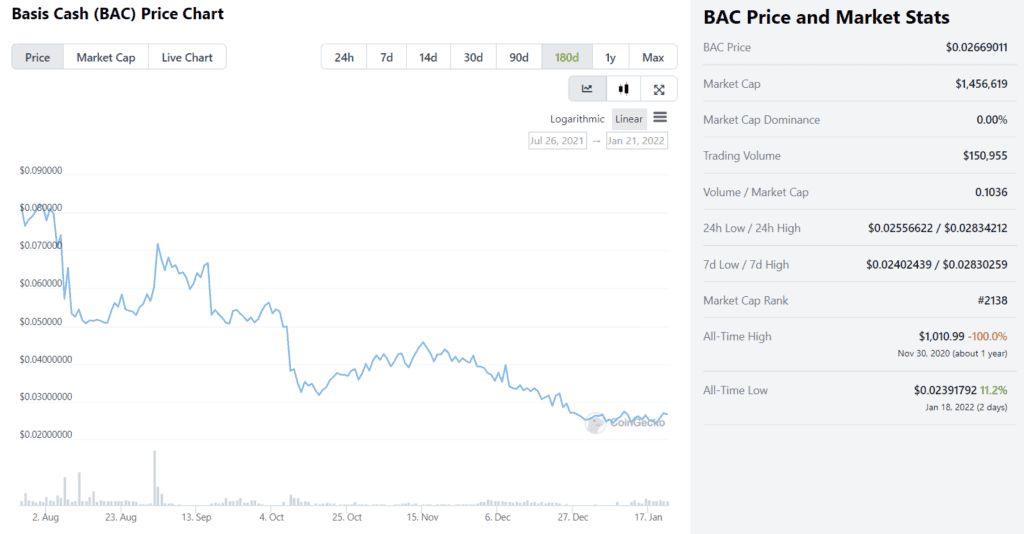This screenshot has height=534, width=1024.
Task: Switch to the Price tab
Action: (x=38, y=57)
